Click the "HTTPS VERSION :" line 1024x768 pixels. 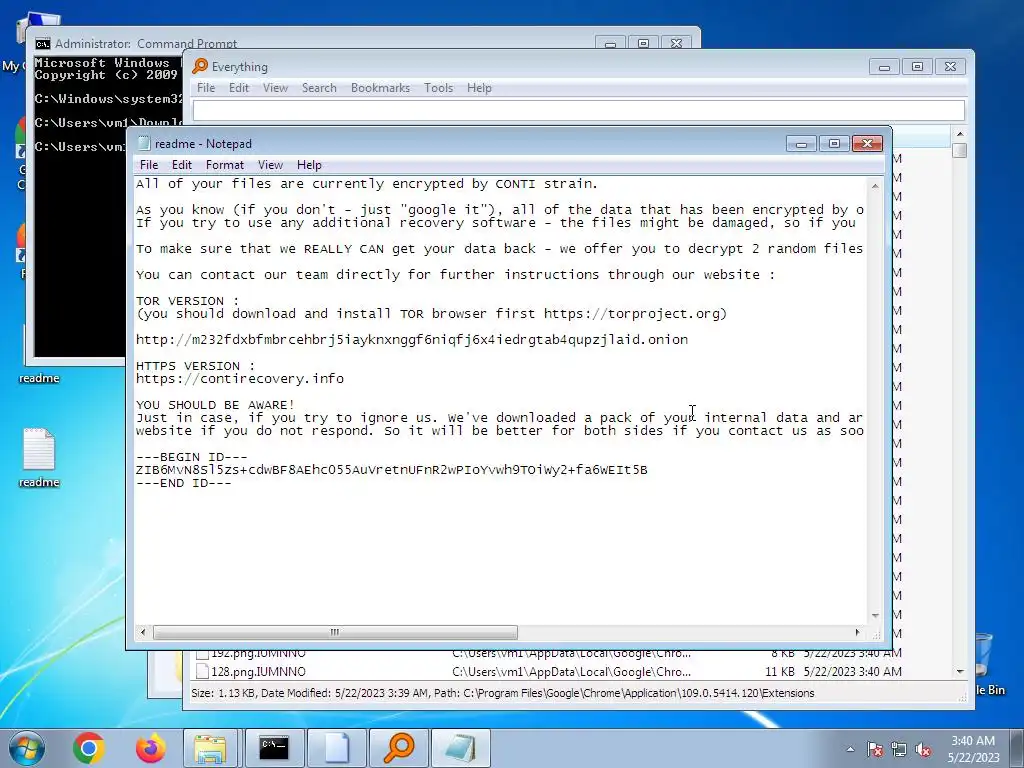tap(195, 366)
